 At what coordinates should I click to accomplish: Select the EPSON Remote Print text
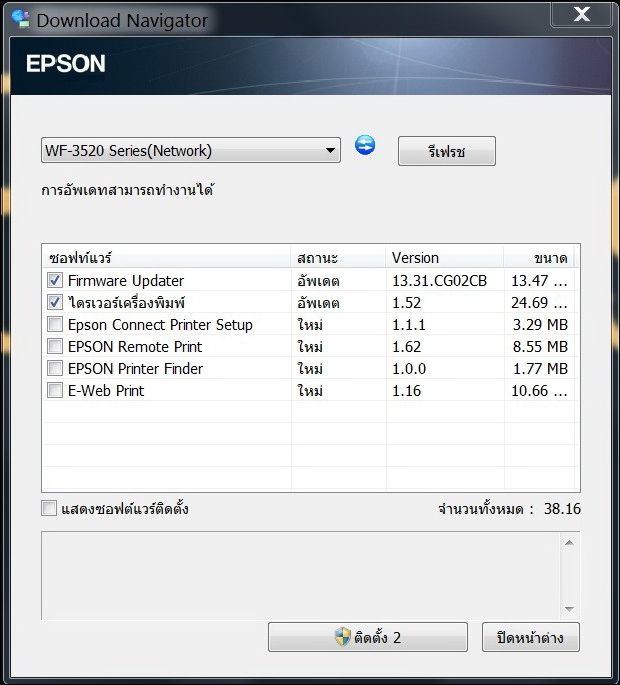pyautogui.click(x=135, y=346)
